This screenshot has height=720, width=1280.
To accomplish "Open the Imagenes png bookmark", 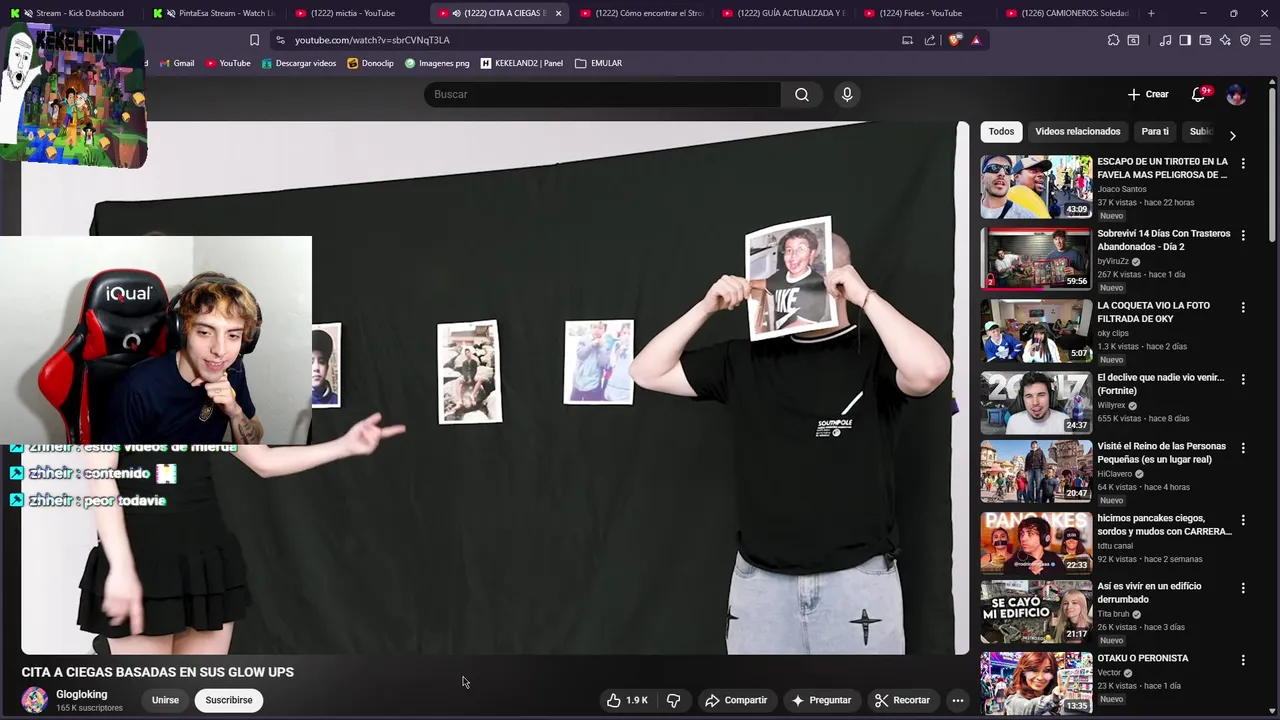I will point(437,63).
